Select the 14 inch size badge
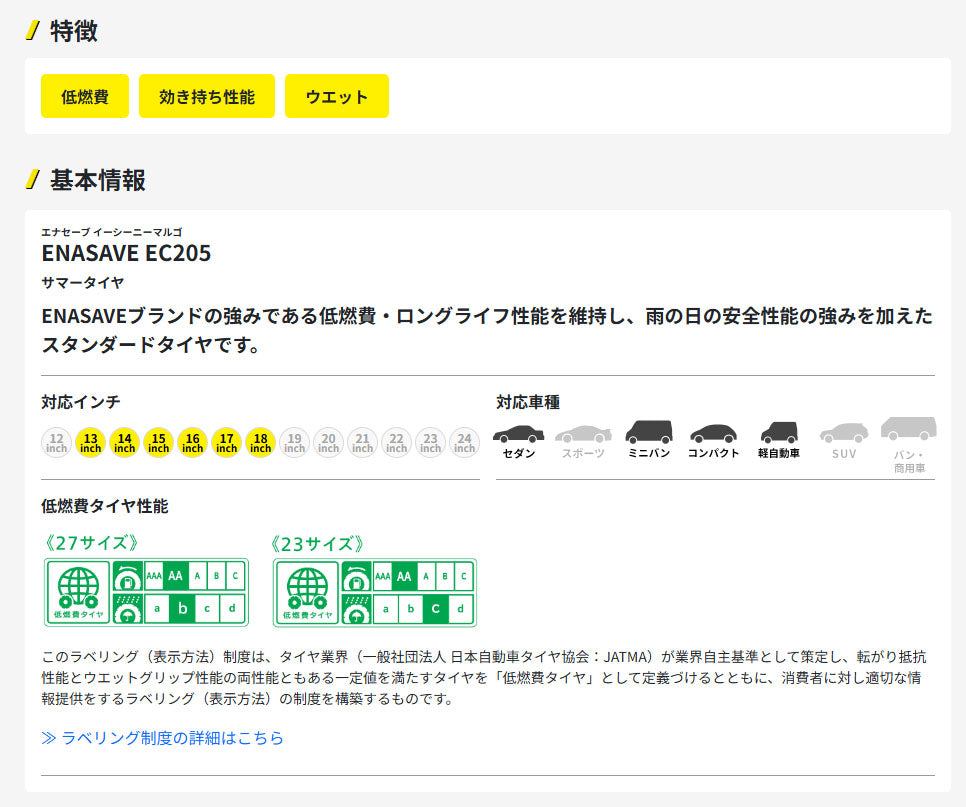Screen dimensions: 966x807 point(124,442)
